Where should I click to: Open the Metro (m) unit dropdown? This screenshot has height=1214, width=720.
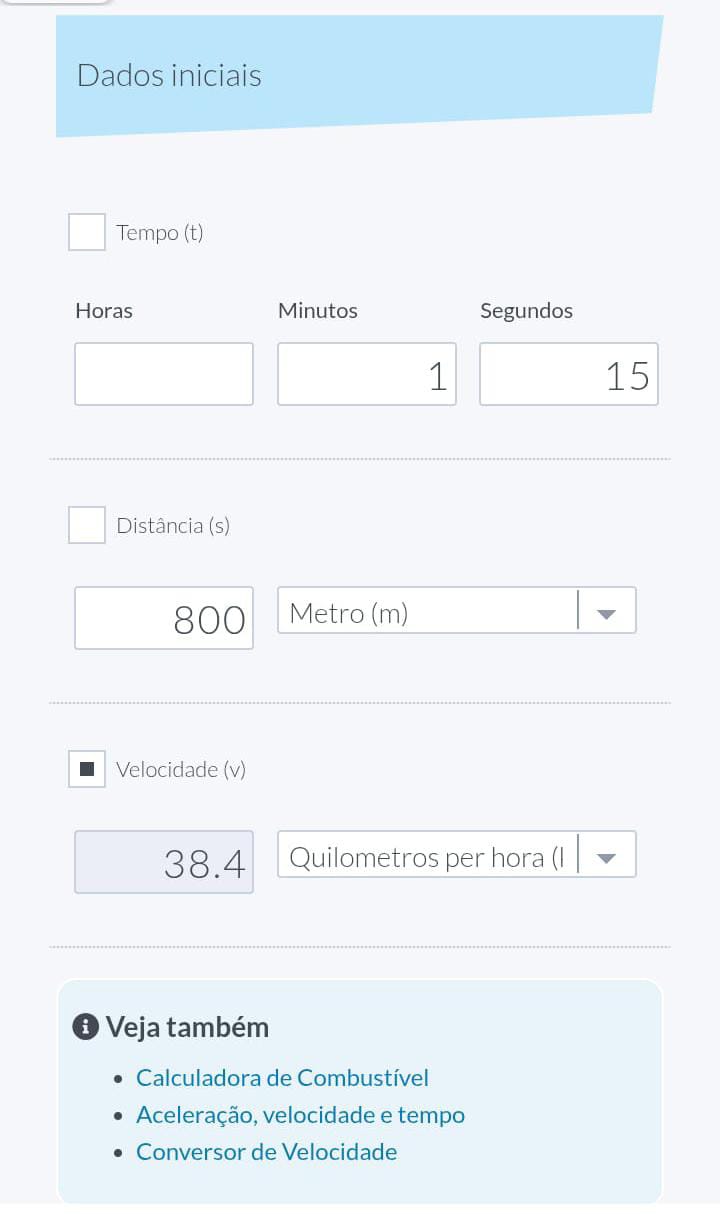456,611
